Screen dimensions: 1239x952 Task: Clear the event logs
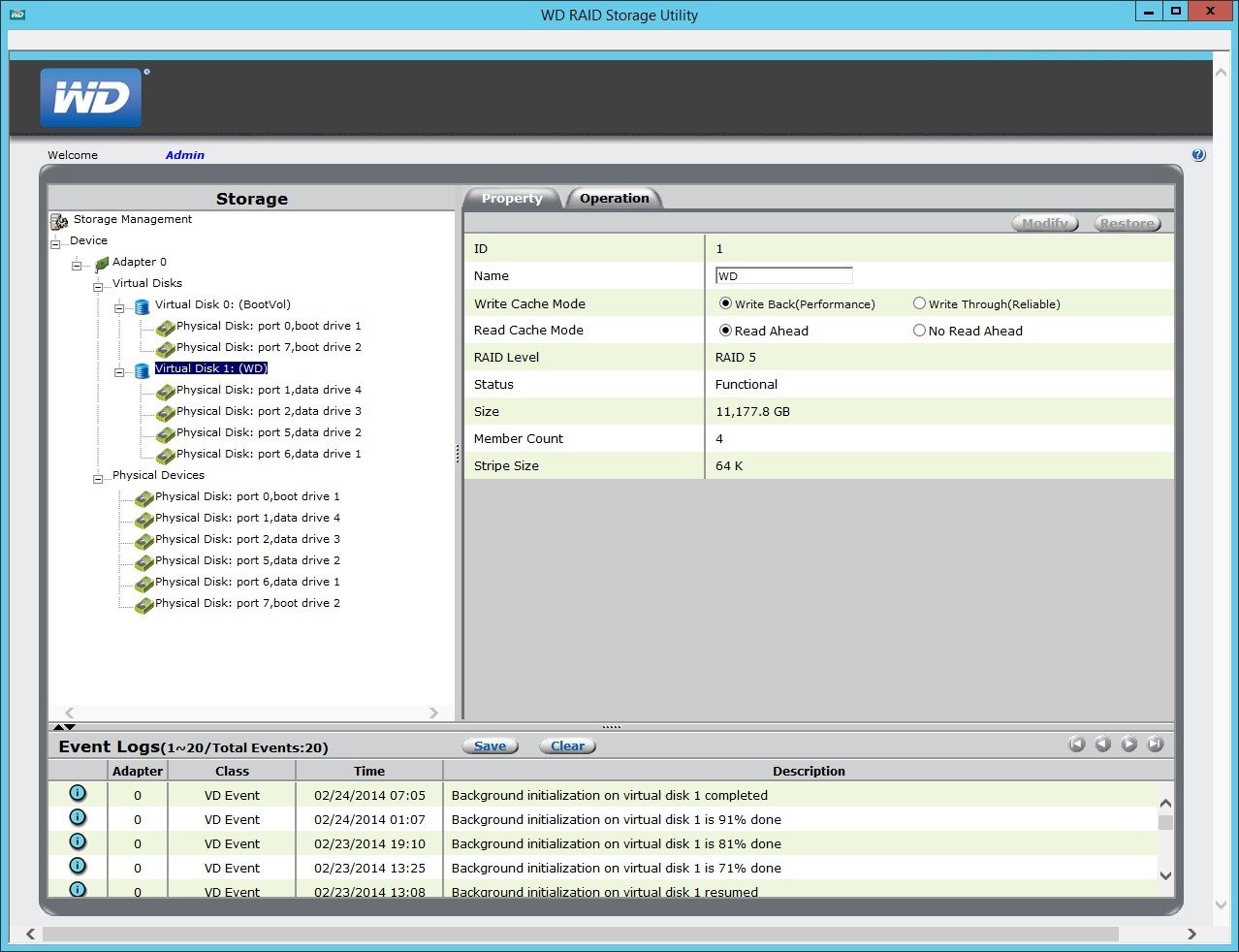(x=568, y=746)
